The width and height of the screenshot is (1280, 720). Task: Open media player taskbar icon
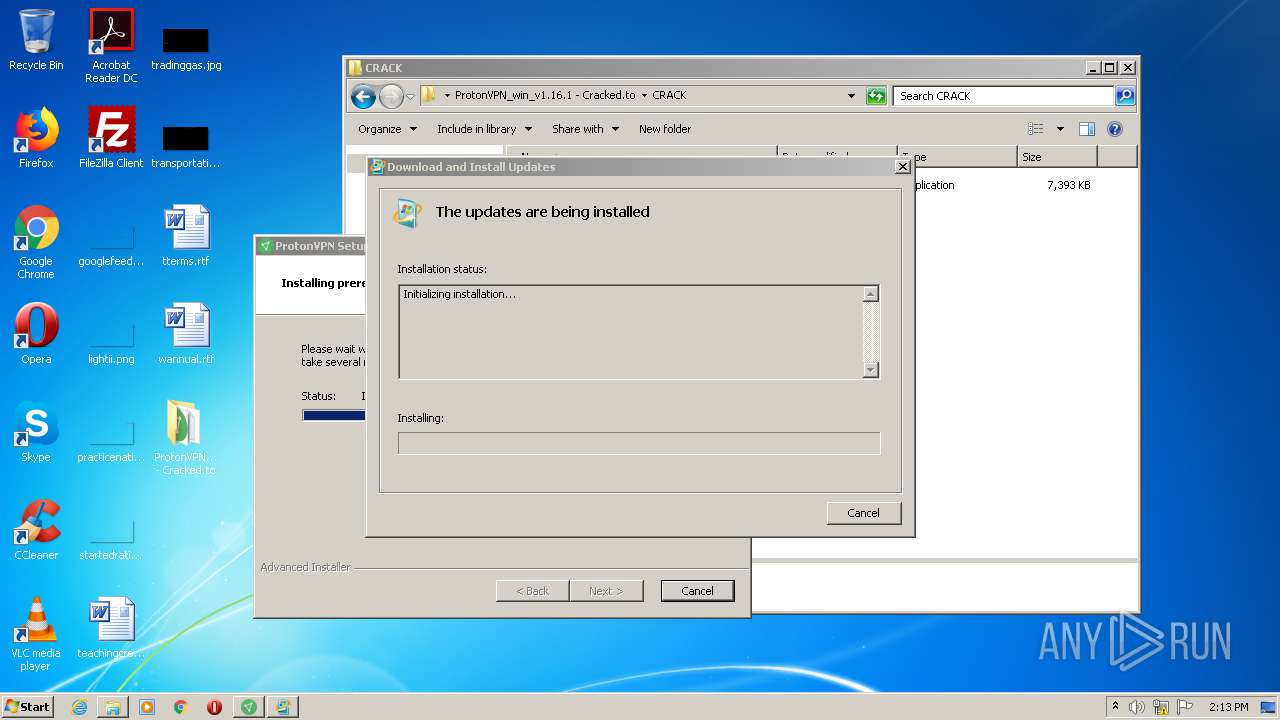(x=147, y=707)
